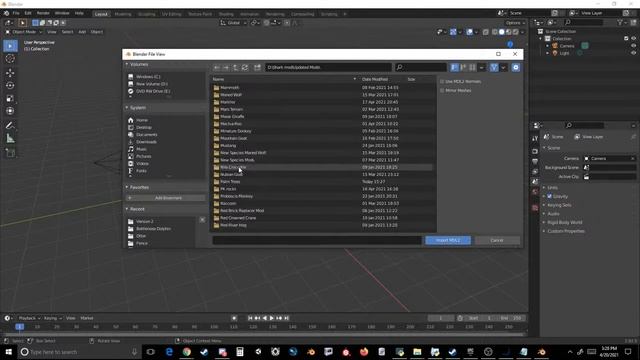Hide the Camera object in the outliner
This screenshot has width=640, height=360.
633,46
